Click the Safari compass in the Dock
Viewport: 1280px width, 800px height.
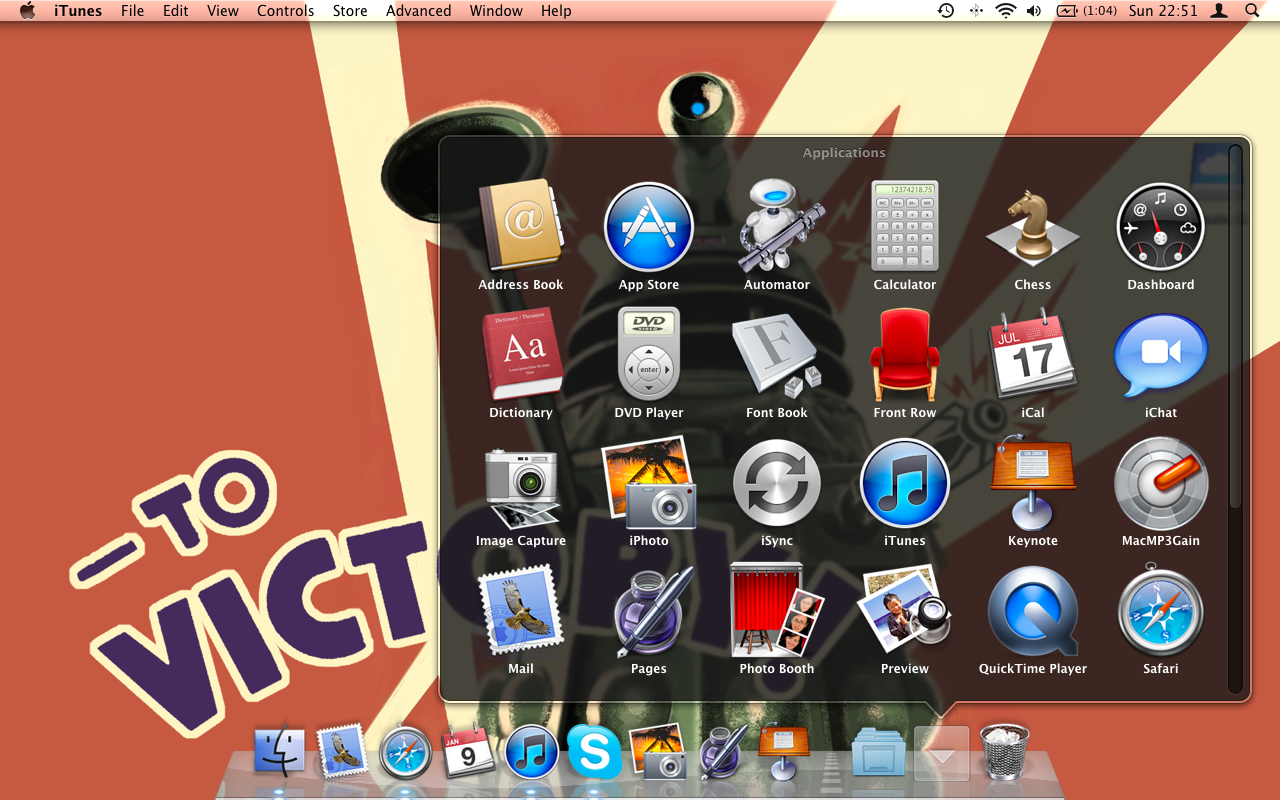[x=405, y=752]
